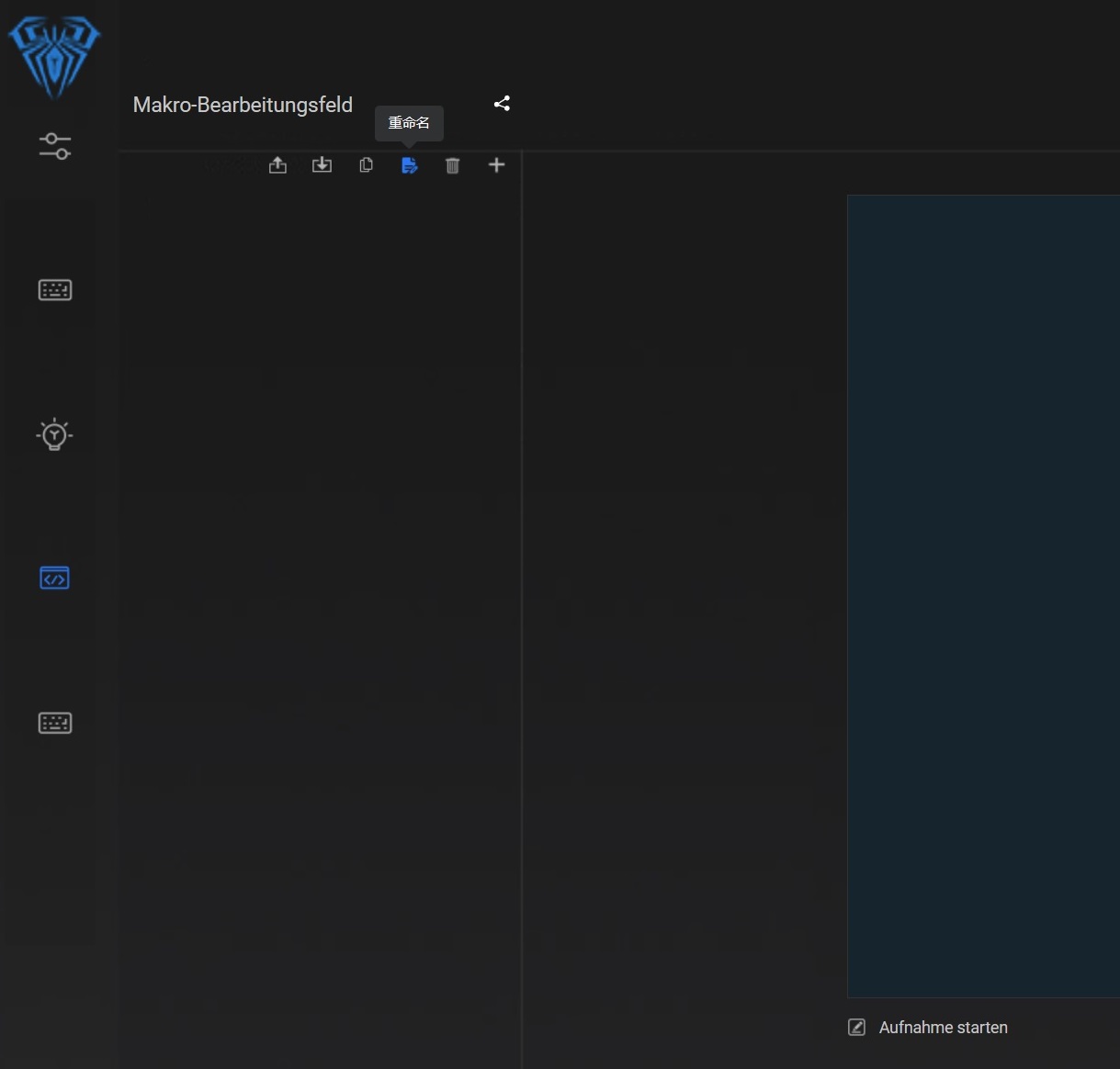Open the settings sliders sidebar icon
1120x1069 pixels.
coord(55,145)
